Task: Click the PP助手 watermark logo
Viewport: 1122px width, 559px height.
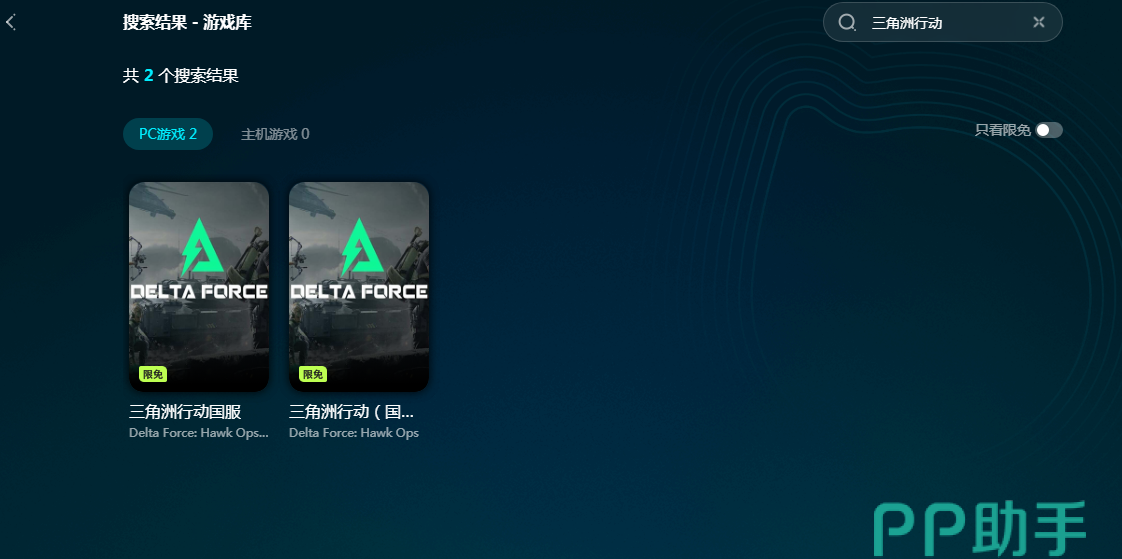Action: 980,529
